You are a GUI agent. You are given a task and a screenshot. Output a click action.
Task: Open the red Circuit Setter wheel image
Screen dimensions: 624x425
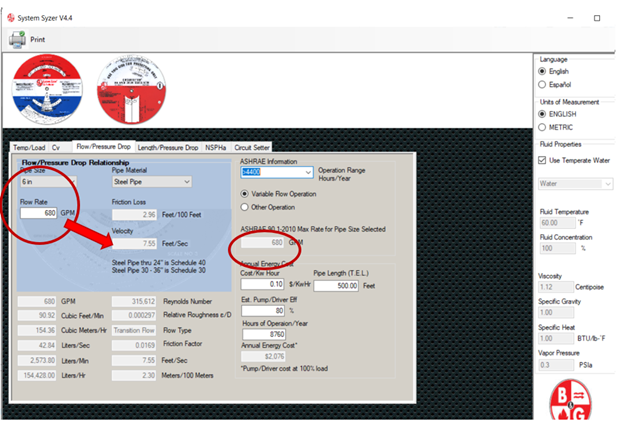pos(132,89)
